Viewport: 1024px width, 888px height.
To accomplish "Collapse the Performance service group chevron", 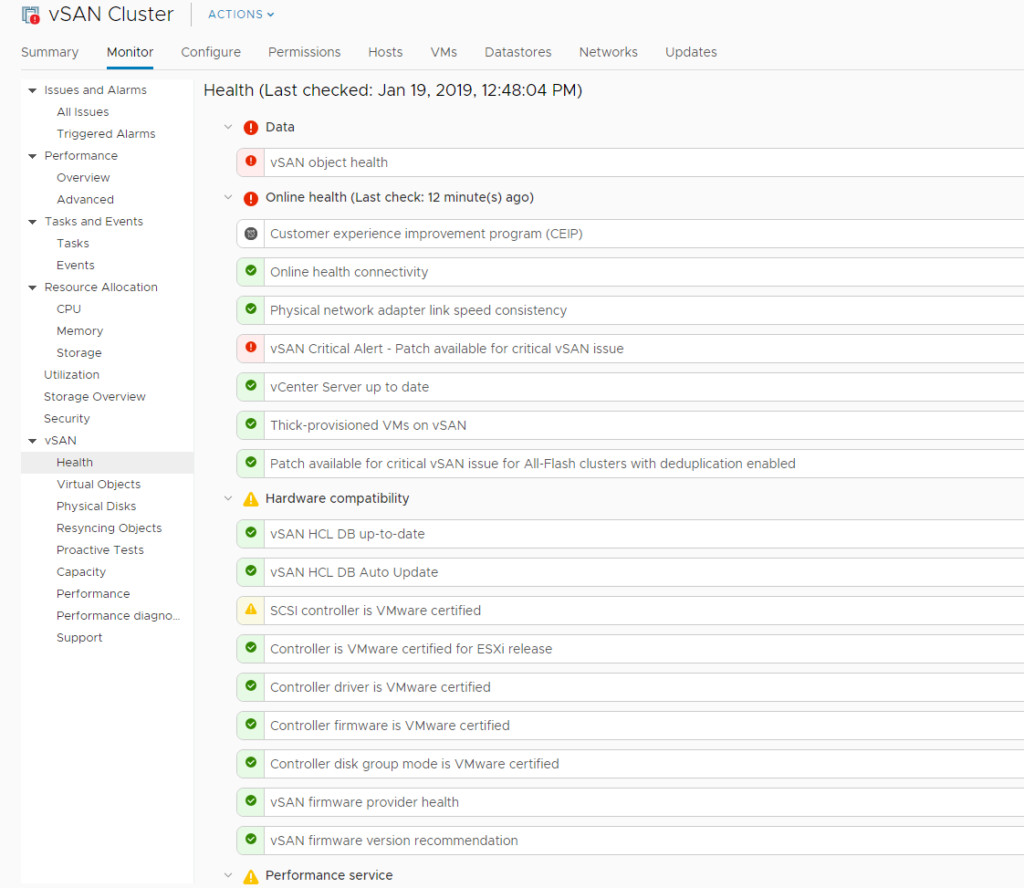I will [228, 875].
